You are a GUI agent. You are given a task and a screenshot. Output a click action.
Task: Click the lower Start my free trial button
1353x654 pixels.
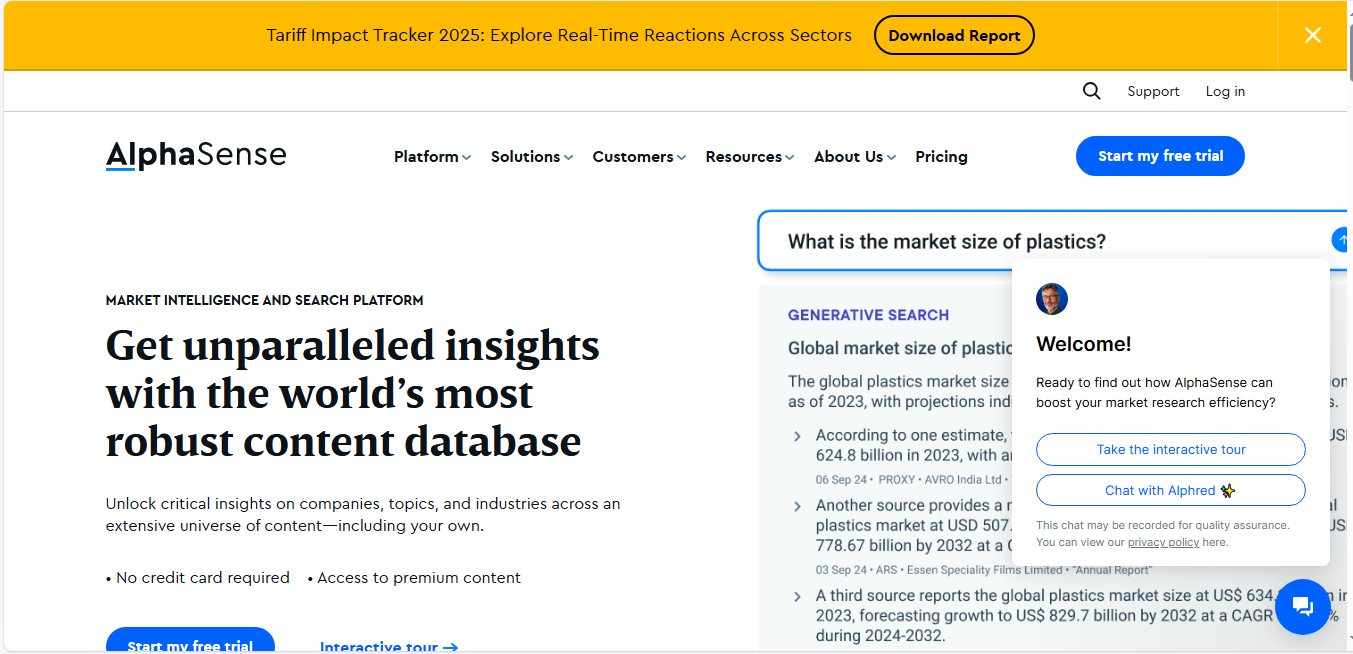click(x=190, y=641)
